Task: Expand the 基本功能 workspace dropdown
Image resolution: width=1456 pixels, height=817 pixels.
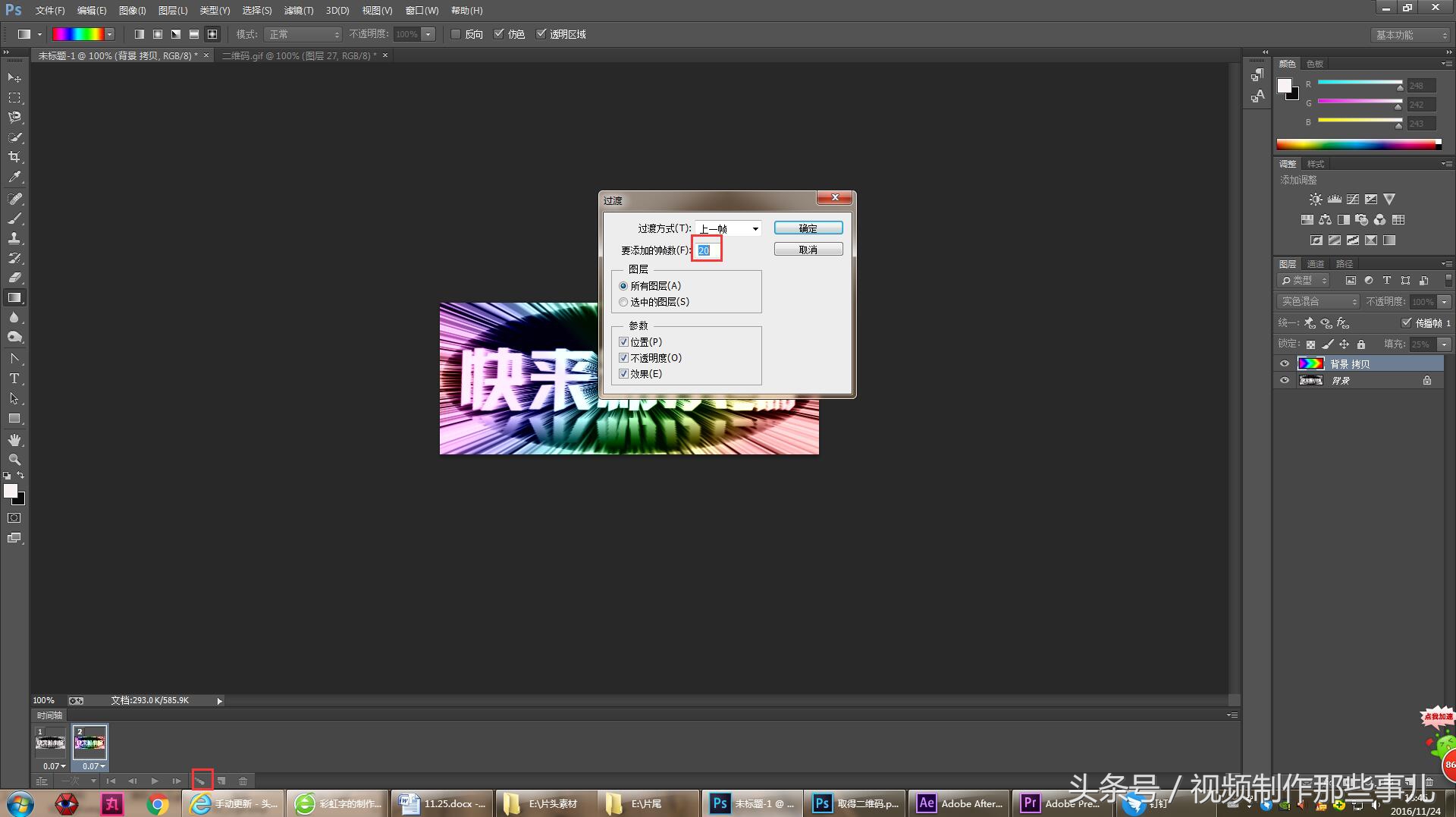Action: tap(1410, 35)
